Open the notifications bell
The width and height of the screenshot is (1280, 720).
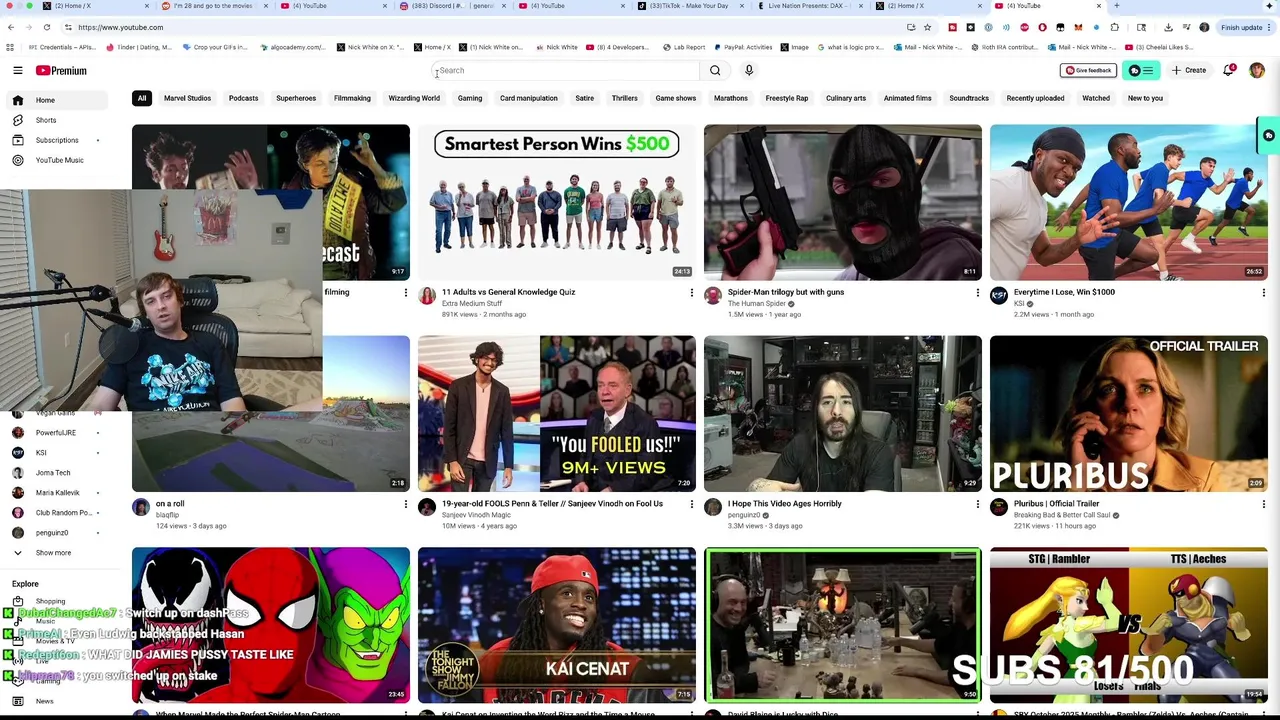point(1228,70)
